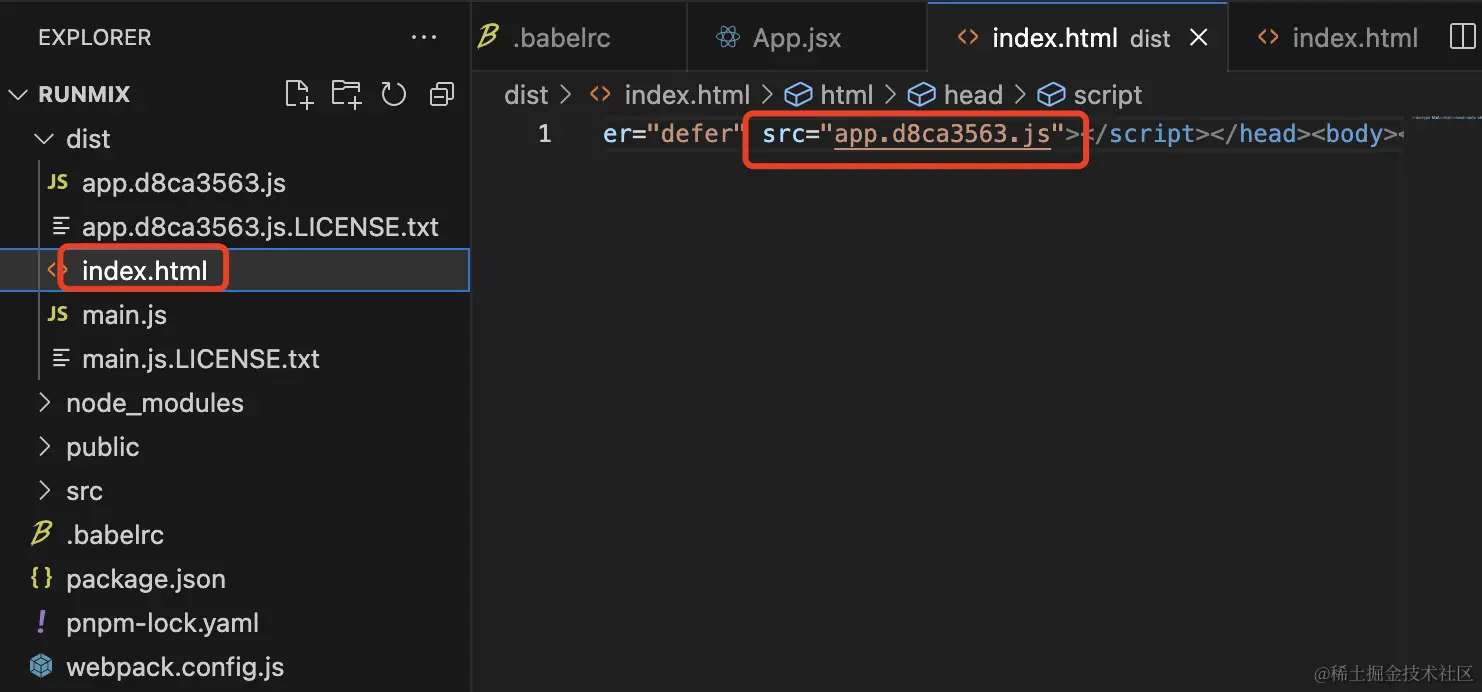Click the braces icon beside package.json

pos(41,578)
